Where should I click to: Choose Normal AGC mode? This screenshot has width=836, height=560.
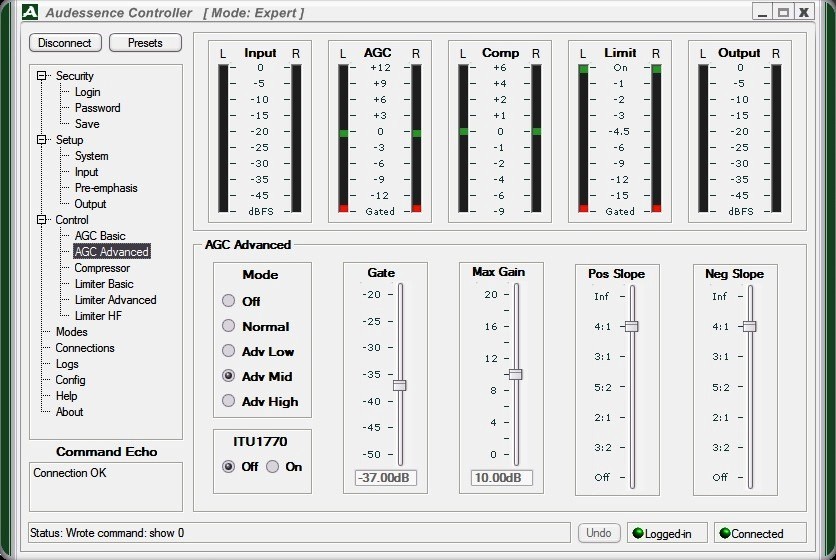click(228, 326)
